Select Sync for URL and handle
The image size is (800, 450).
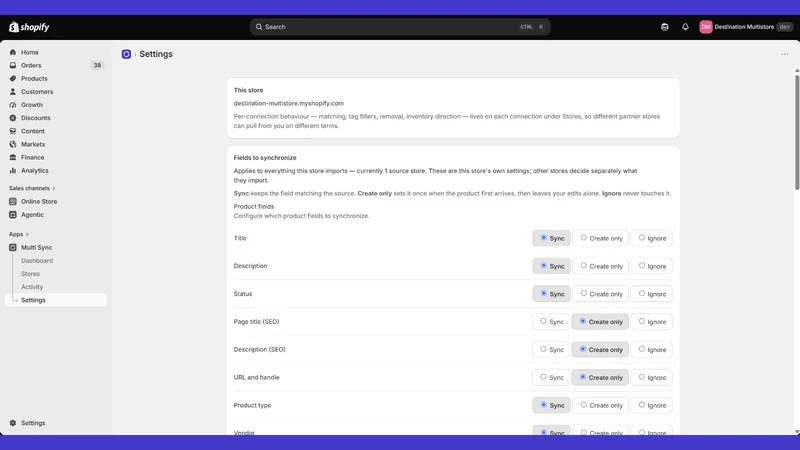551,378
